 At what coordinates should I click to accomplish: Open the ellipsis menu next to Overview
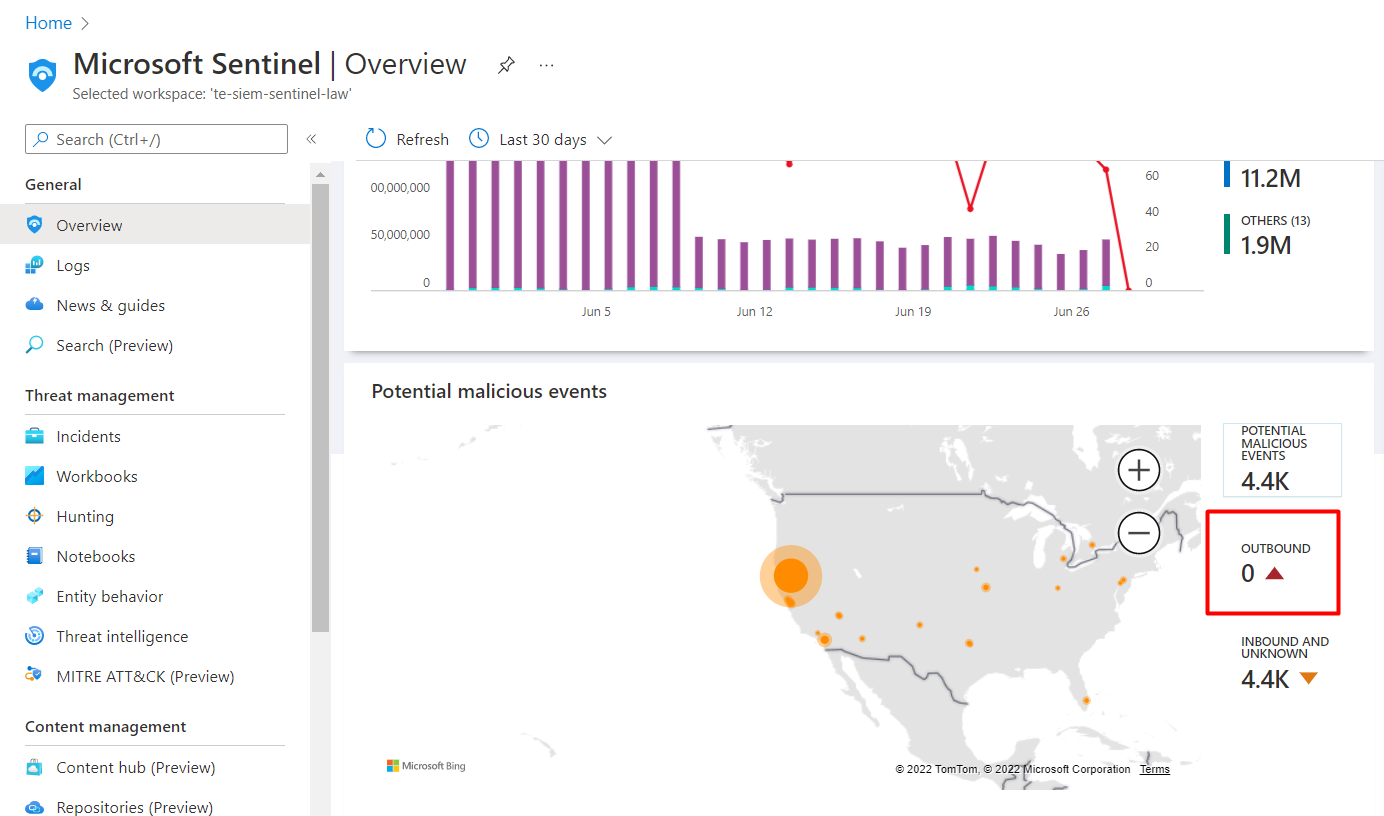(546, 64)
